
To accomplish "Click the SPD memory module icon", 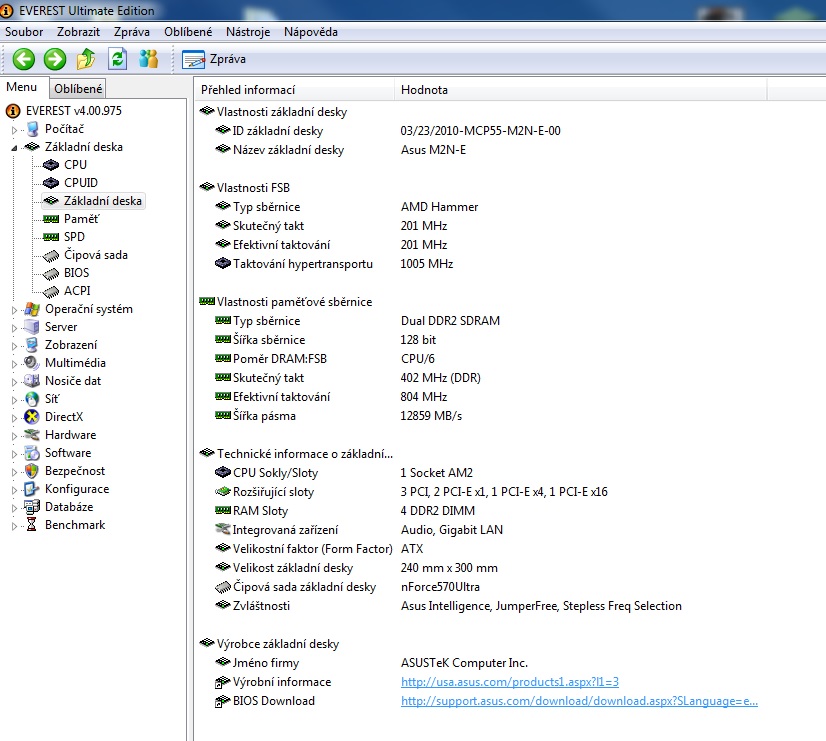I will (x=51, y=236).
